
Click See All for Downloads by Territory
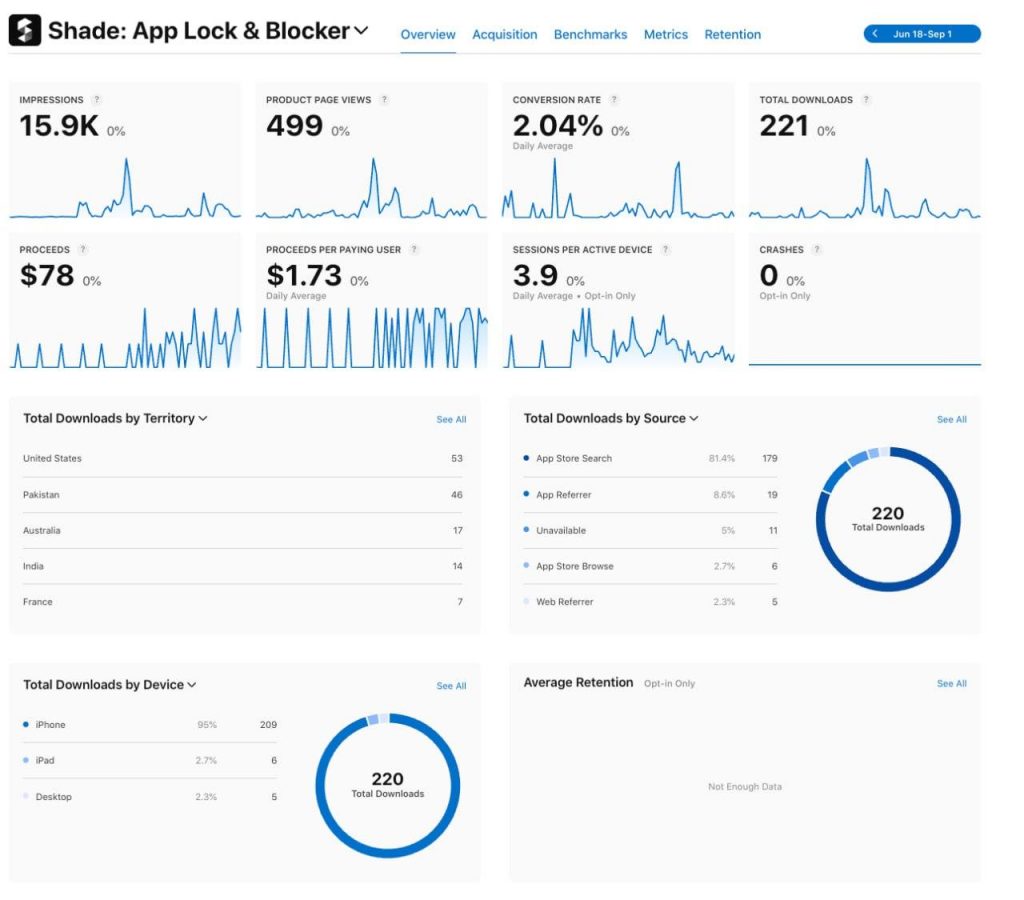pos(451,419)
